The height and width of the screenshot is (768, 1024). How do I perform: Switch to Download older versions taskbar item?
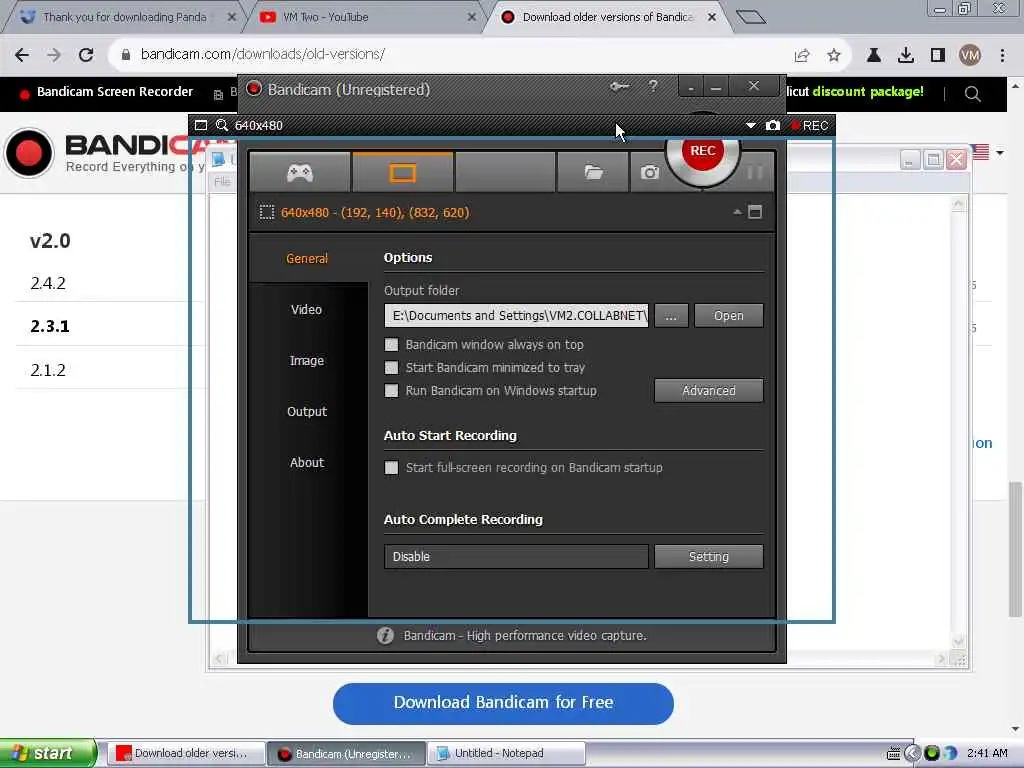coord(185,753)
